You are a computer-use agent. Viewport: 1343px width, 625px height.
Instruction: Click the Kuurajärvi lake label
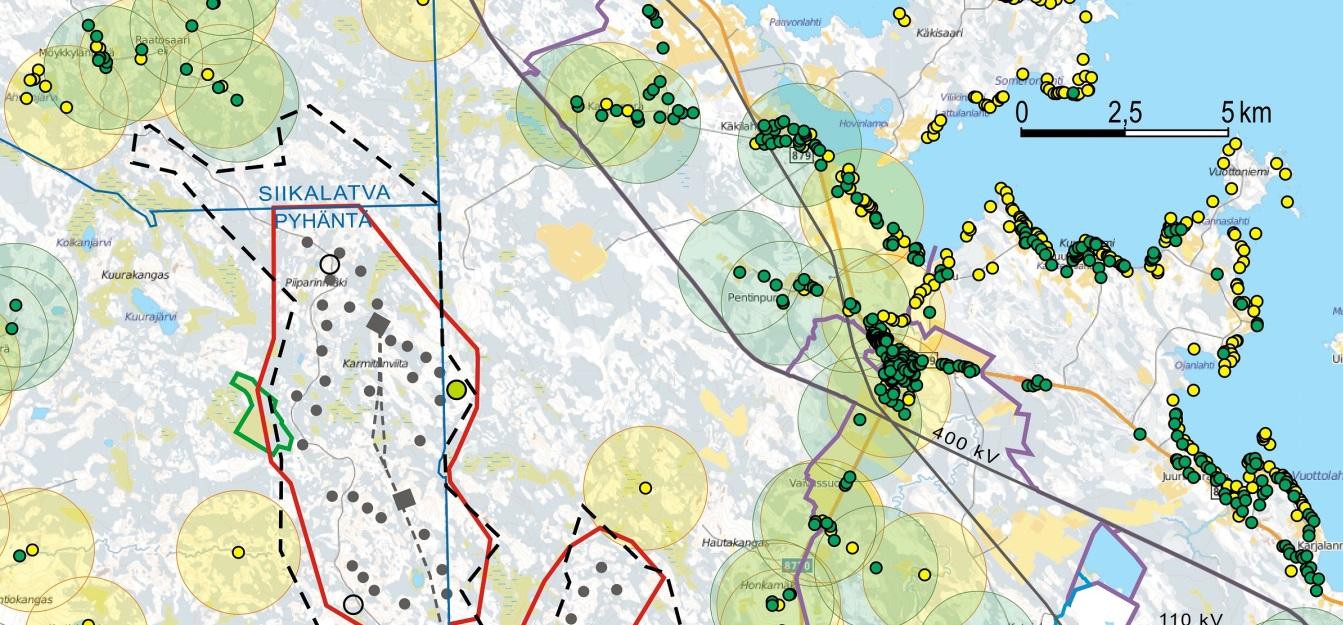point(151,316)
